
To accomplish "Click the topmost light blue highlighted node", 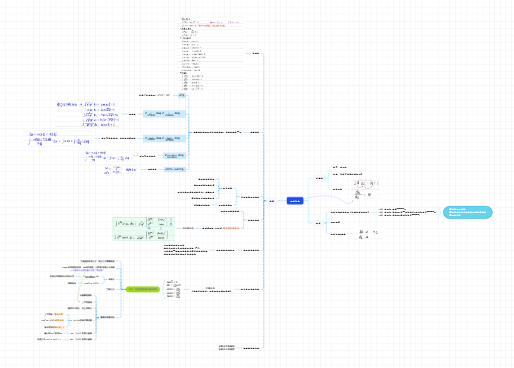I will 182,95.
